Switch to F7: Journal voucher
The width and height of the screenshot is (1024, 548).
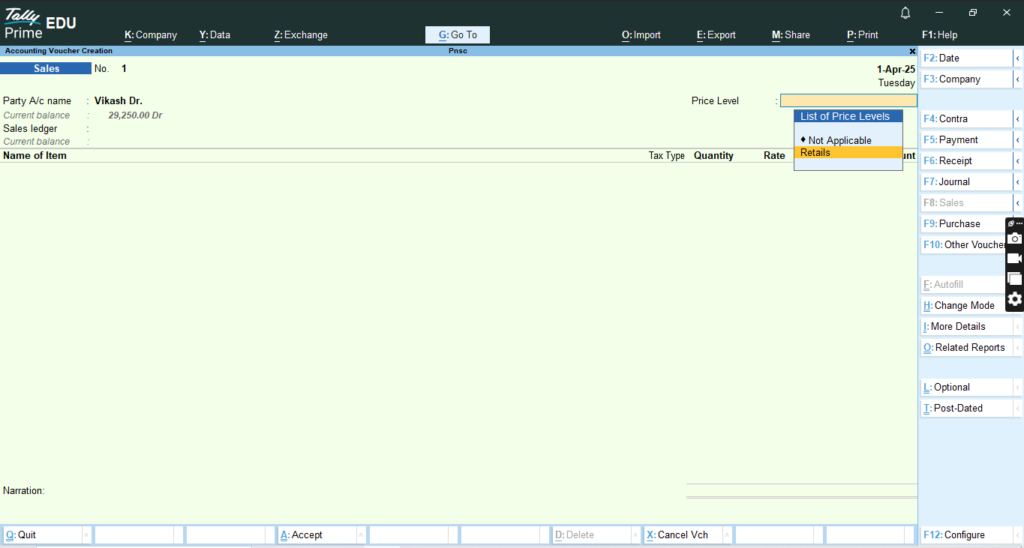tap(966, 182)
